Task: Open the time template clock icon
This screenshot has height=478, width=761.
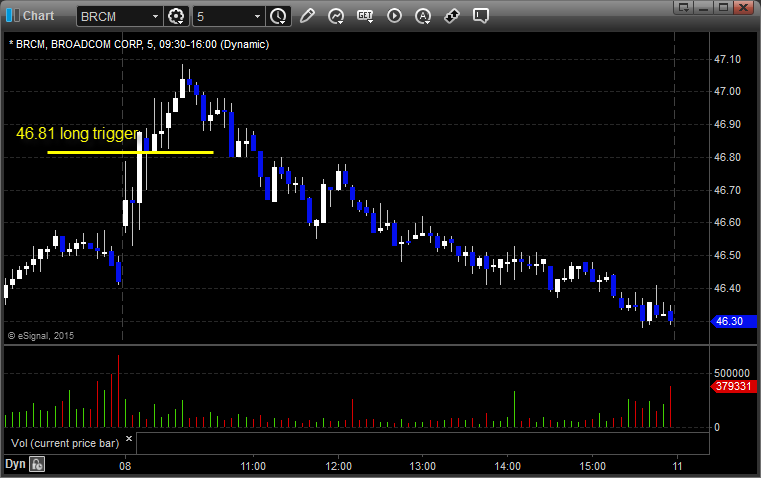Action: 277,16
